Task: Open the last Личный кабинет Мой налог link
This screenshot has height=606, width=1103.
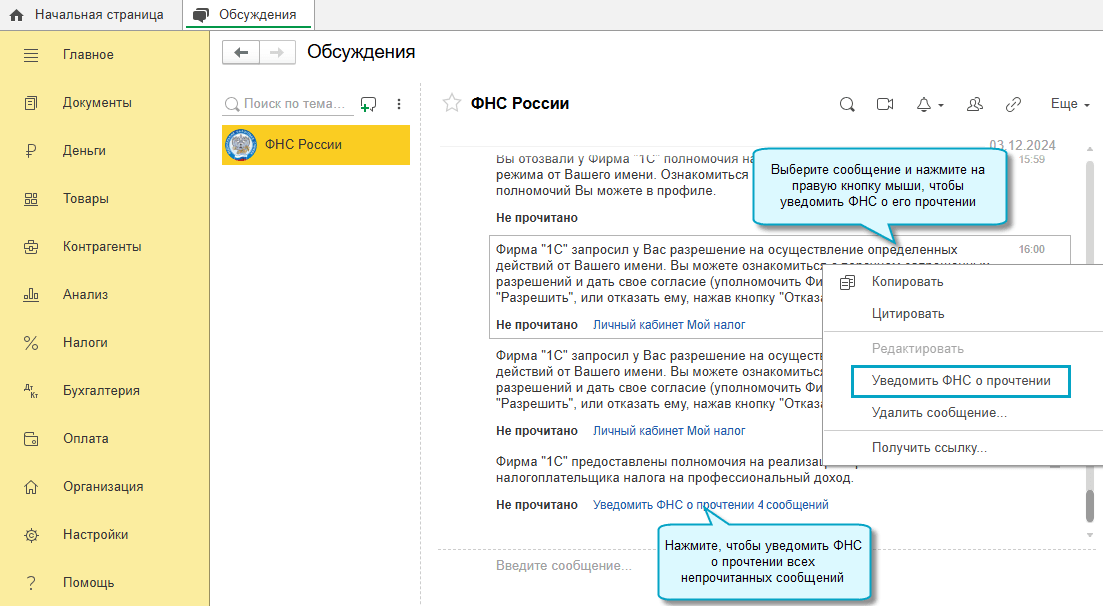Action: tap(669, 431)
